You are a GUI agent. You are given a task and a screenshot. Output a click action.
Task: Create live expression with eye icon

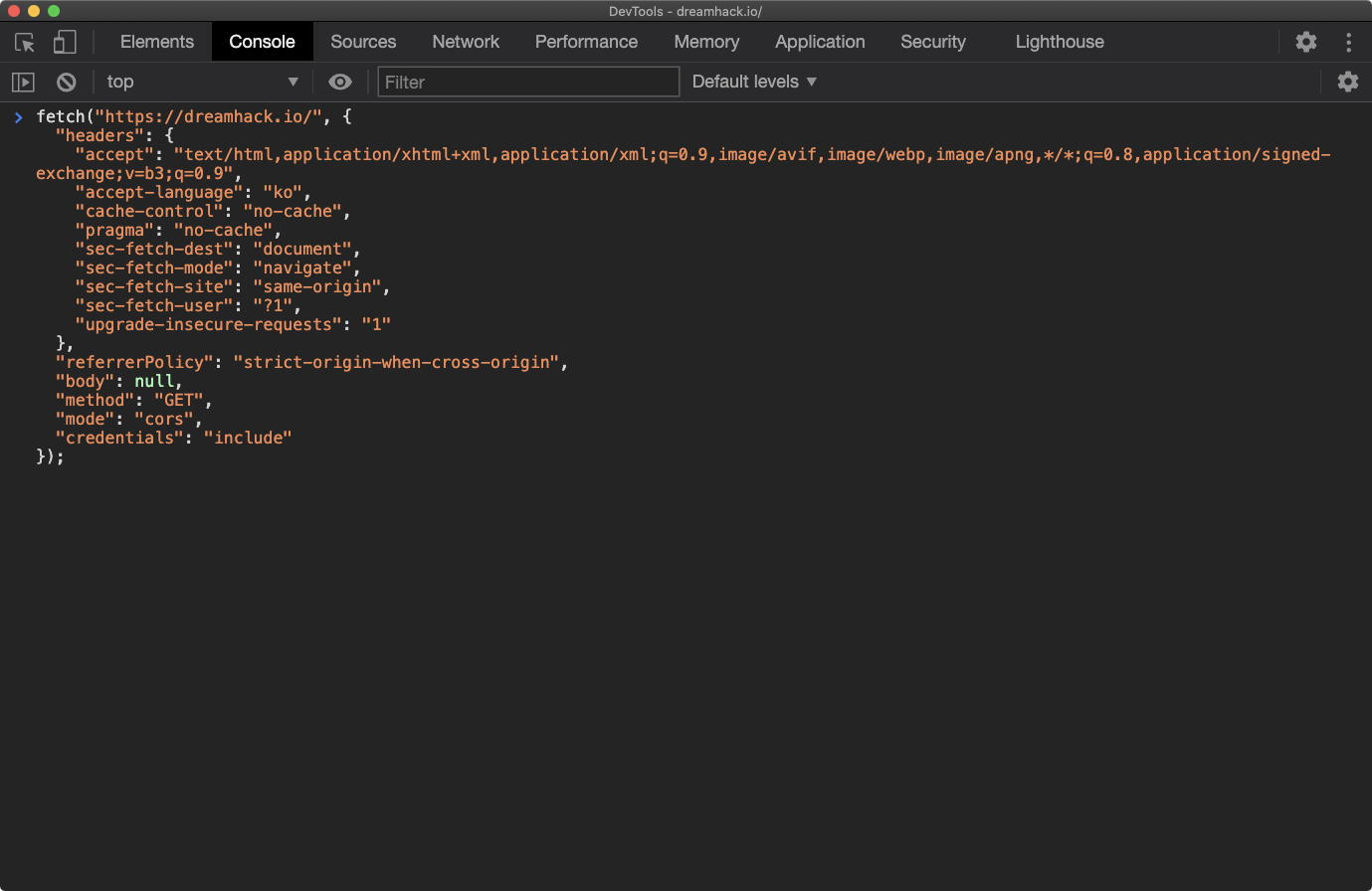pyautogui.click(x=340, y=82)
